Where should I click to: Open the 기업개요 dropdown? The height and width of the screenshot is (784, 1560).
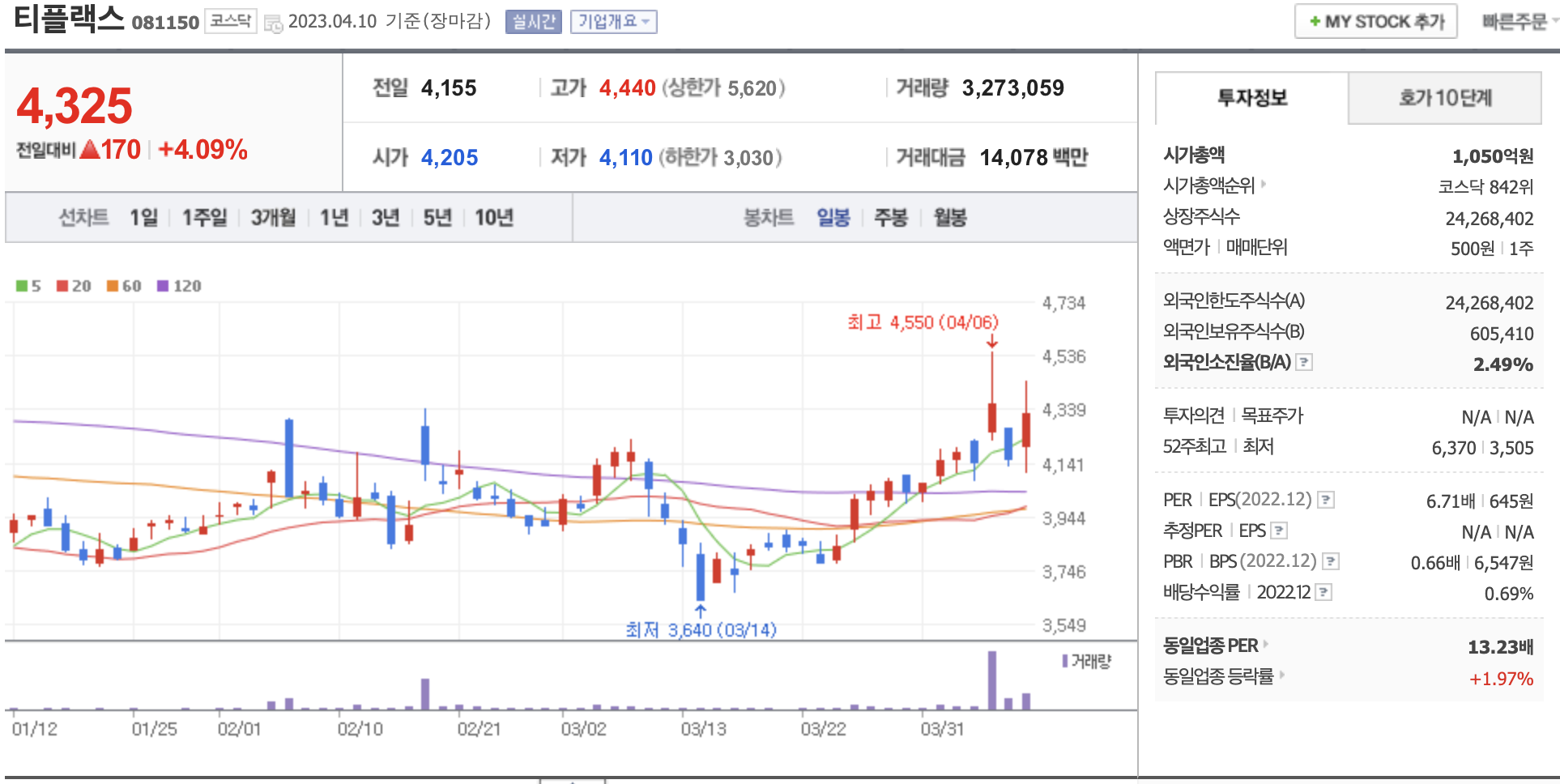[x=613, y=22]
